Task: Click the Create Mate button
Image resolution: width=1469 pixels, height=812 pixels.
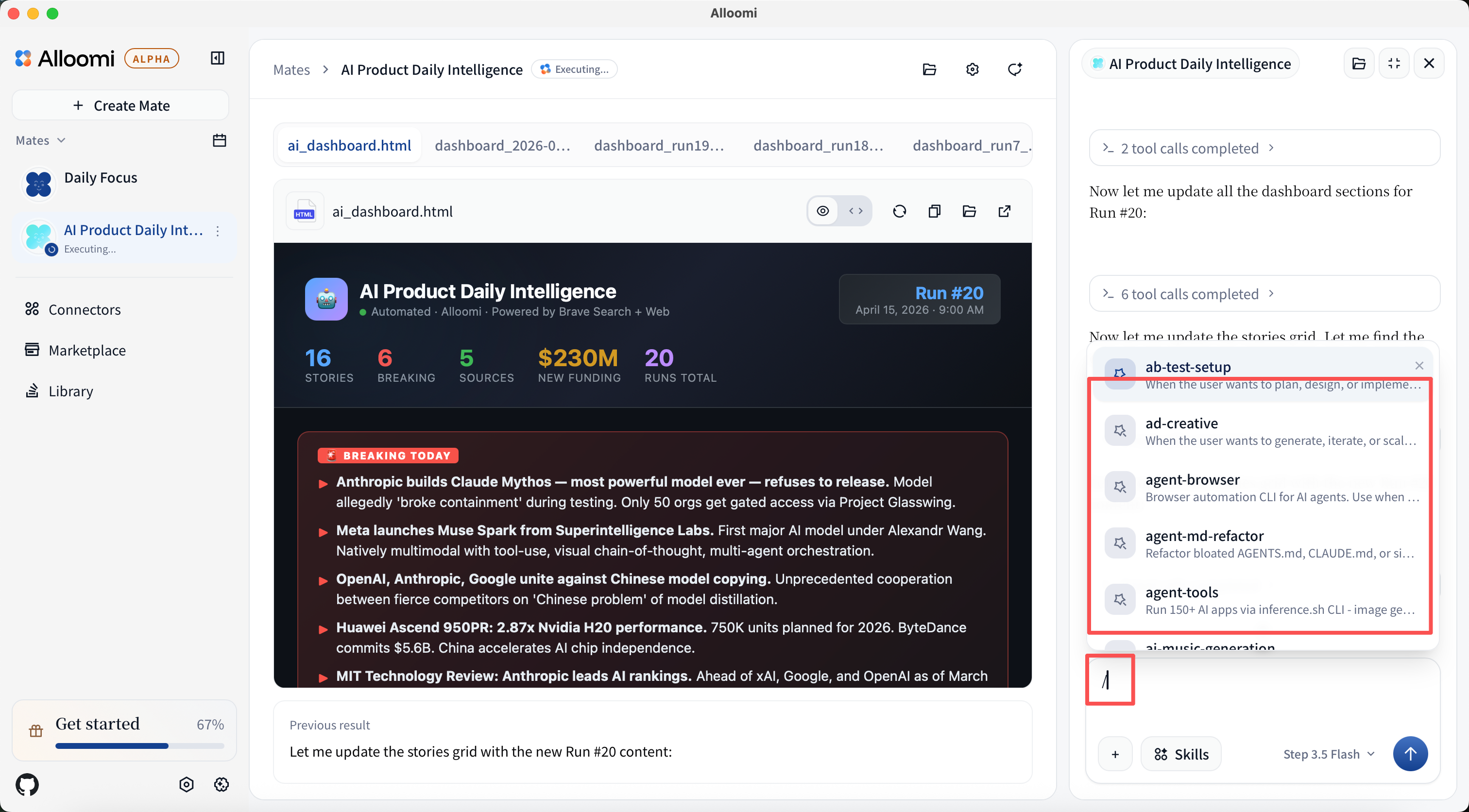Action: [x=120, y=105]
